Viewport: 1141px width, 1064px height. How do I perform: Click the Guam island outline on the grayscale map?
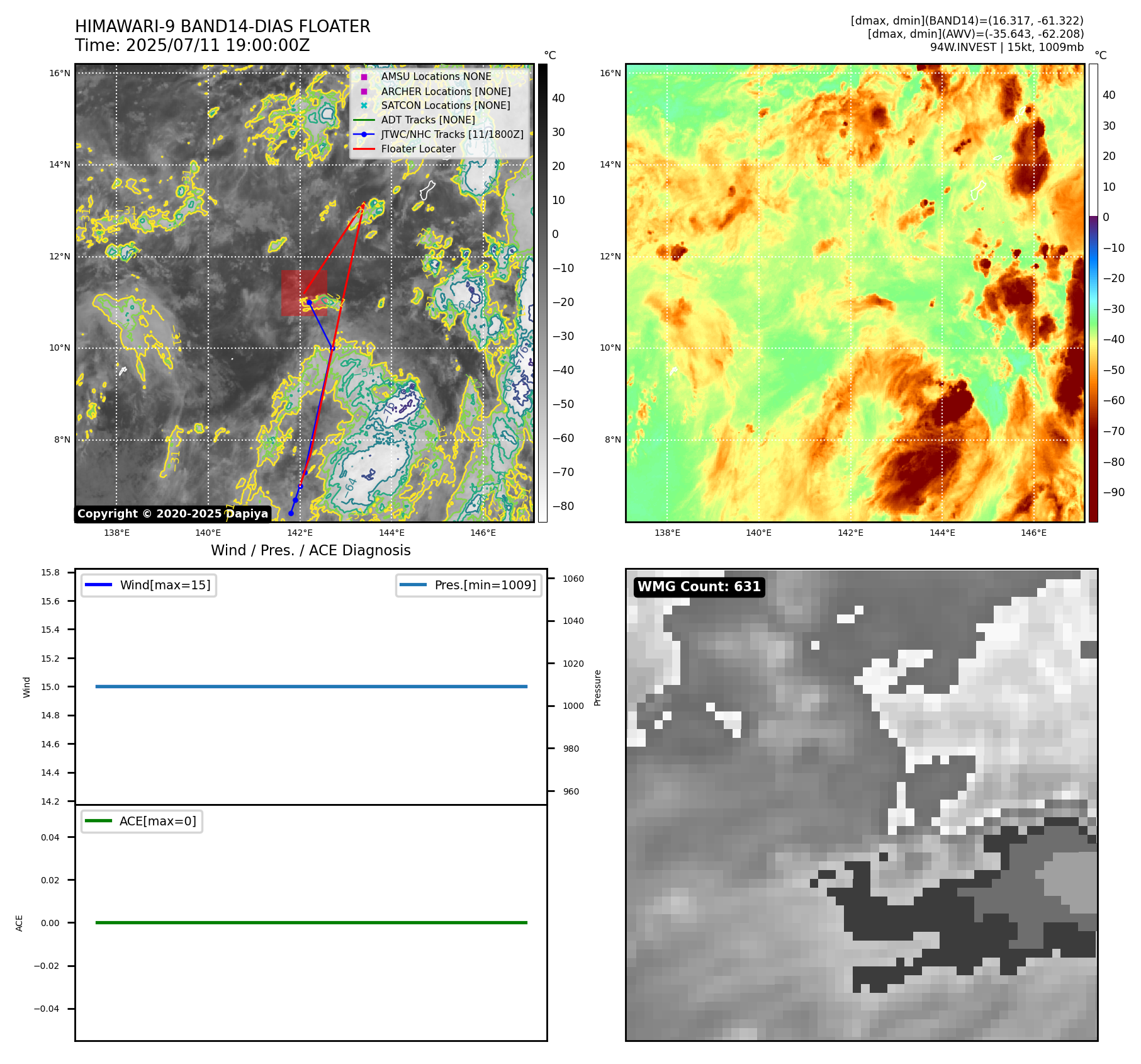tap(427, 190)
